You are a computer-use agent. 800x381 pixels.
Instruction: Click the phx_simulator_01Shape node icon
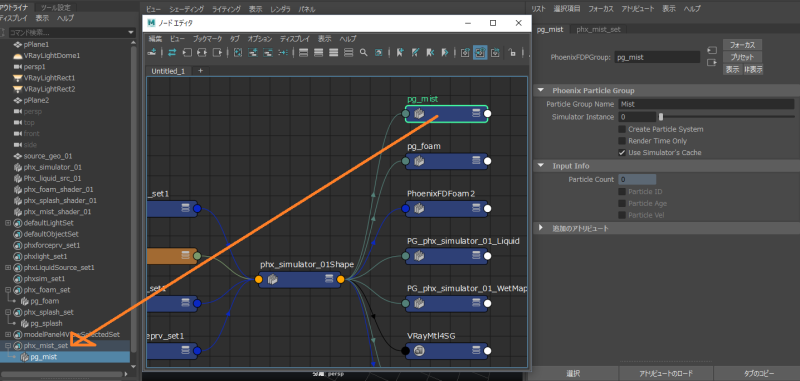(x=272, y=280)
